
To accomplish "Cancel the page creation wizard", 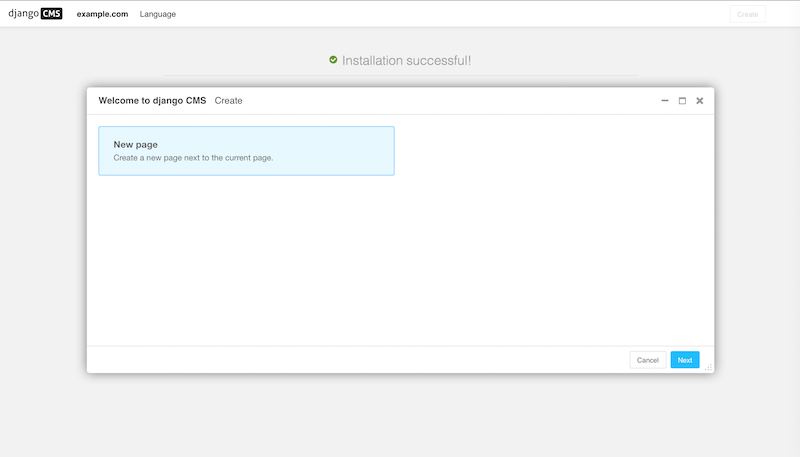I will click(647, 360).
